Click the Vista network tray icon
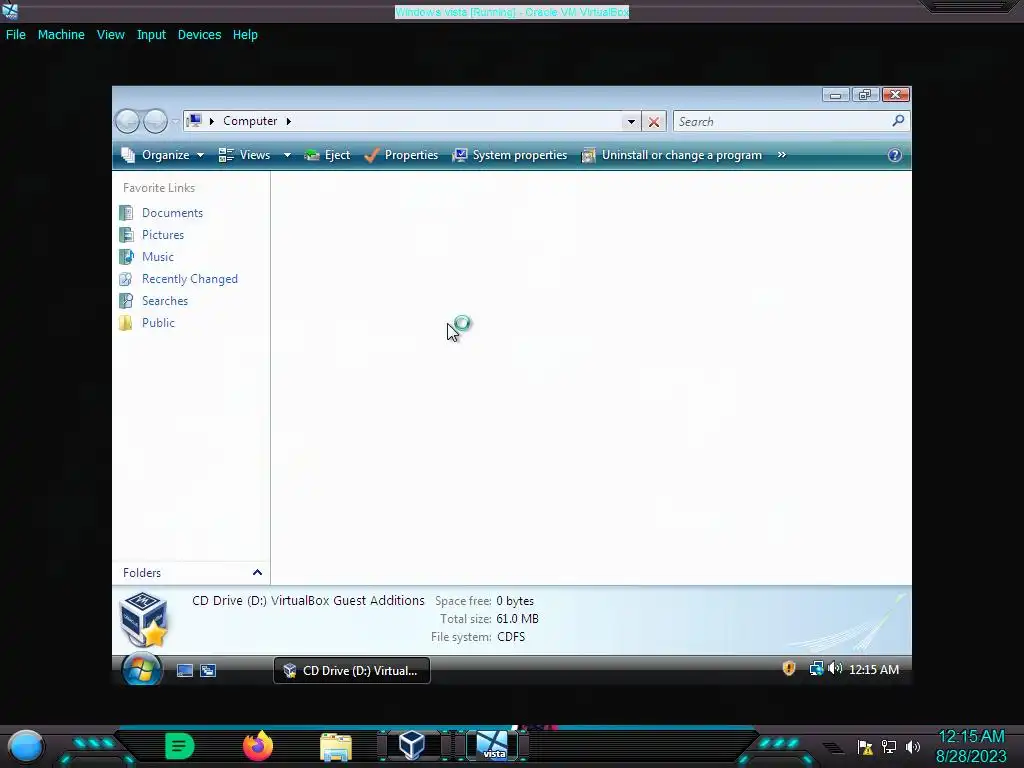Viewport: 1024px width, 768px height. click(816, 668)
